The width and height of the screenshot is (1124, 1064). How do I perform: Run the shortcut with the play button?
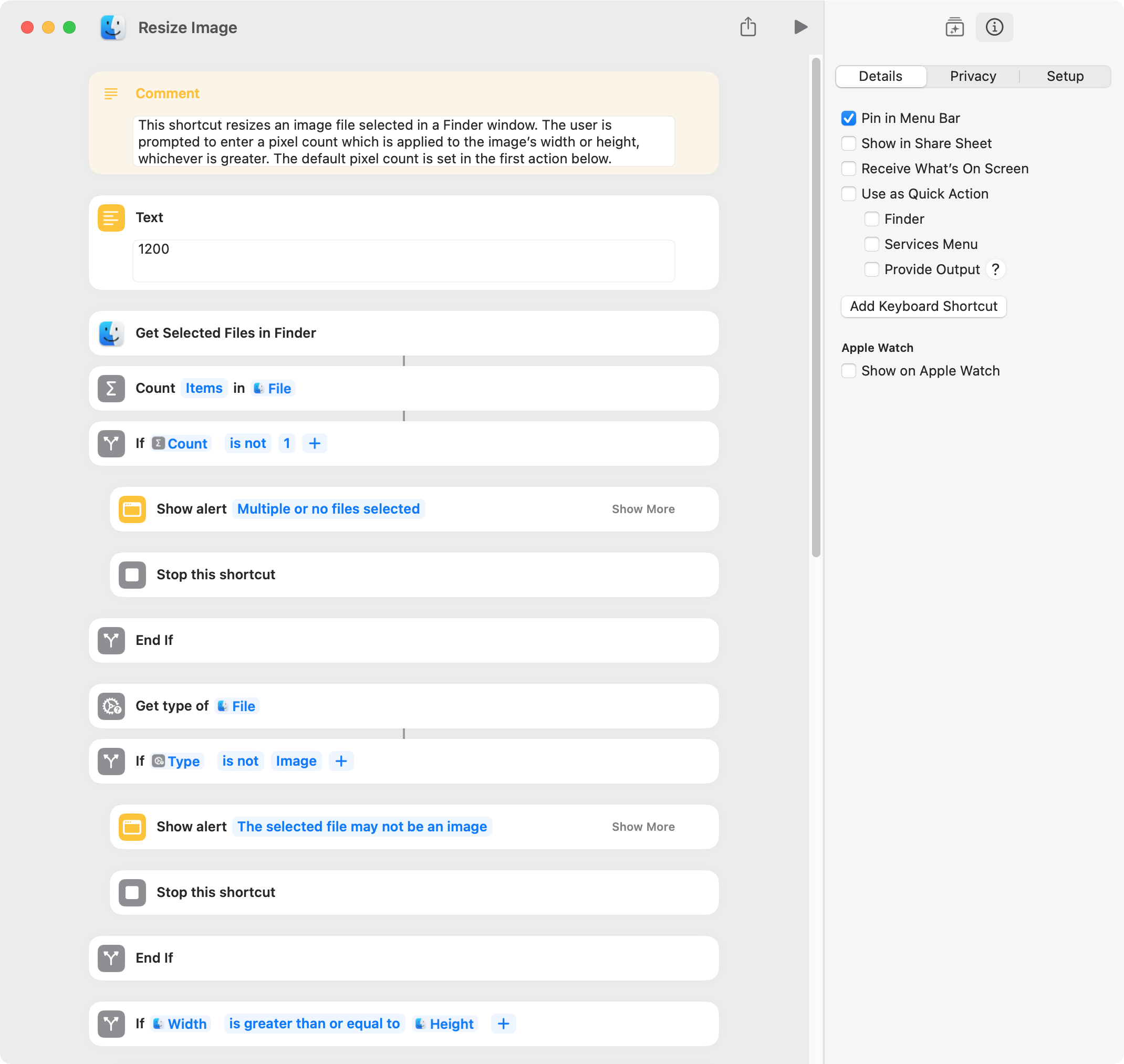point(800,27)
